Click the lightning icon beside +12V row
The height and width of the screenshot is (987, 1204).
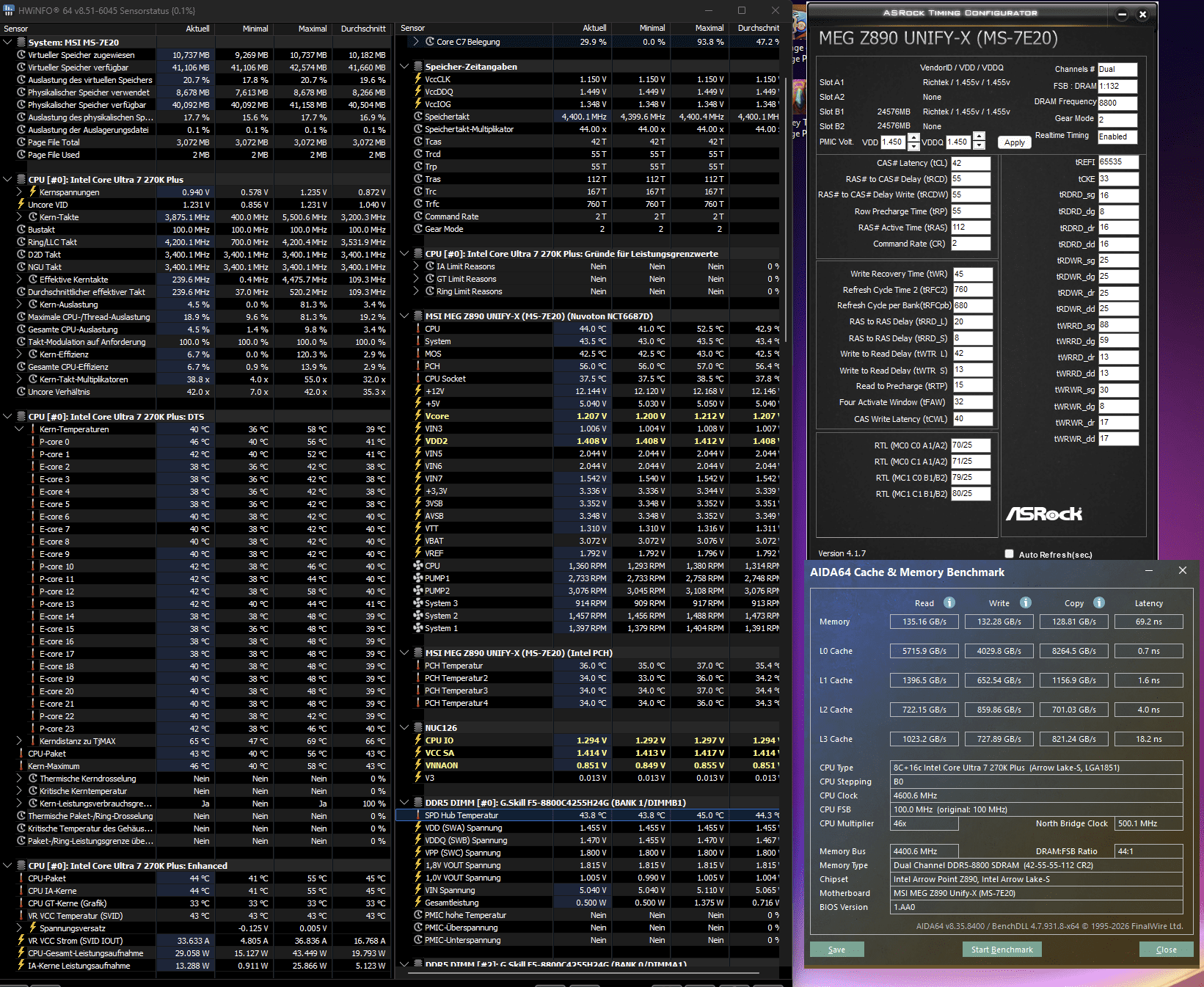click(418, 391)
